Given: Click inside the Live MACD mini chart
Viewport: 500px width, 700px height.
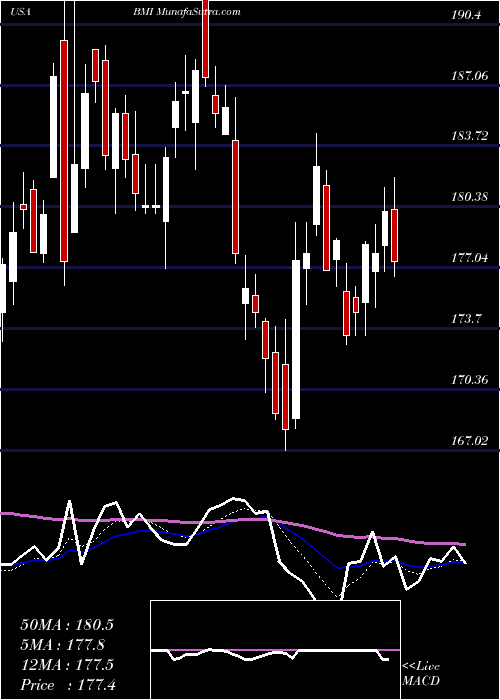Looking at the screenshot, I should (275, 650).
